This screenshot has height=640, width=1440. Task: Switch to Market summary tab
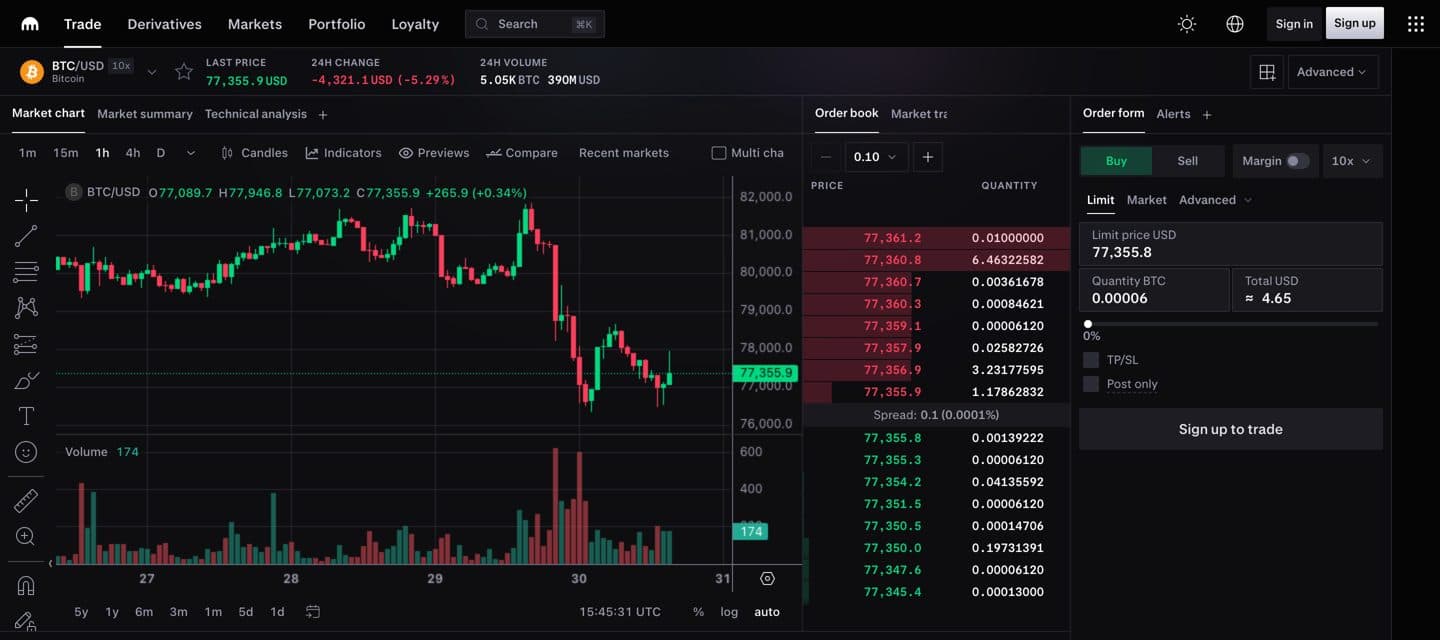click(145, 114)
